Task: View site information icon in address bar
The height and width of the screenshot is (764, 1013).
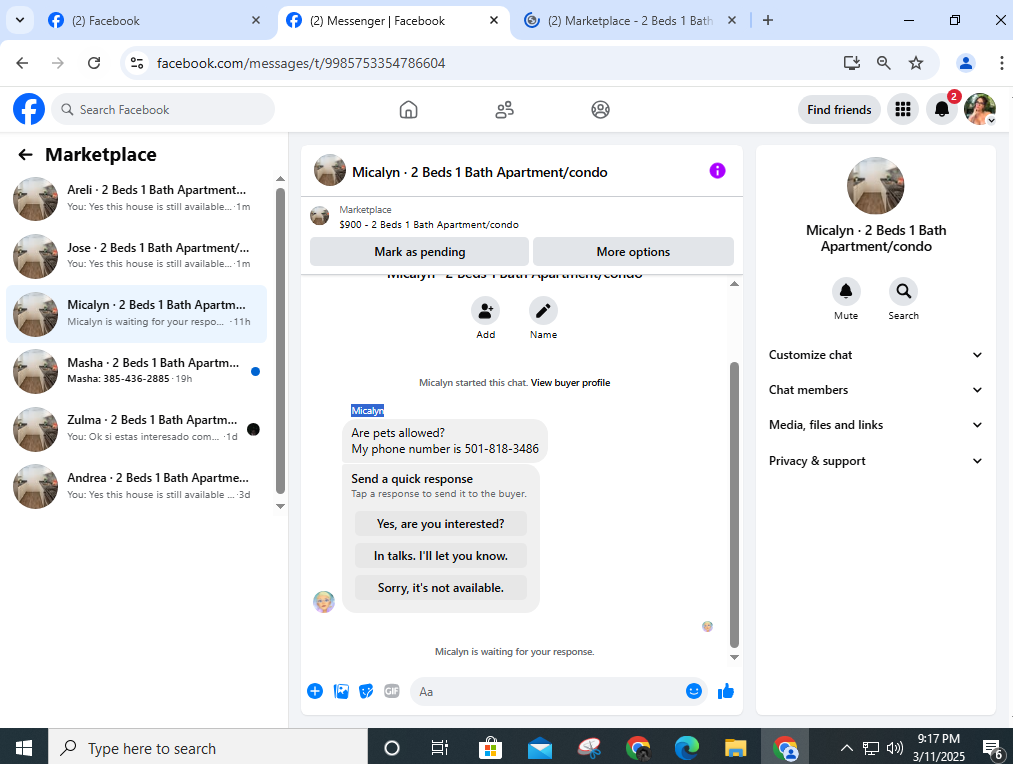Action: click(137, 63)
